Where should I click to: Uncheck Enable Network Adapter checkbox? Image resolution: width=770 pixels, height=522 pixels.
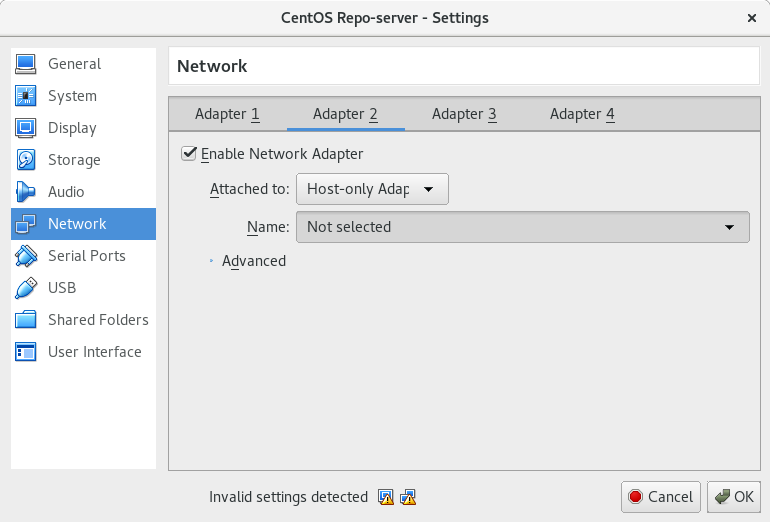pyautogui.click(x=189, y=153)
